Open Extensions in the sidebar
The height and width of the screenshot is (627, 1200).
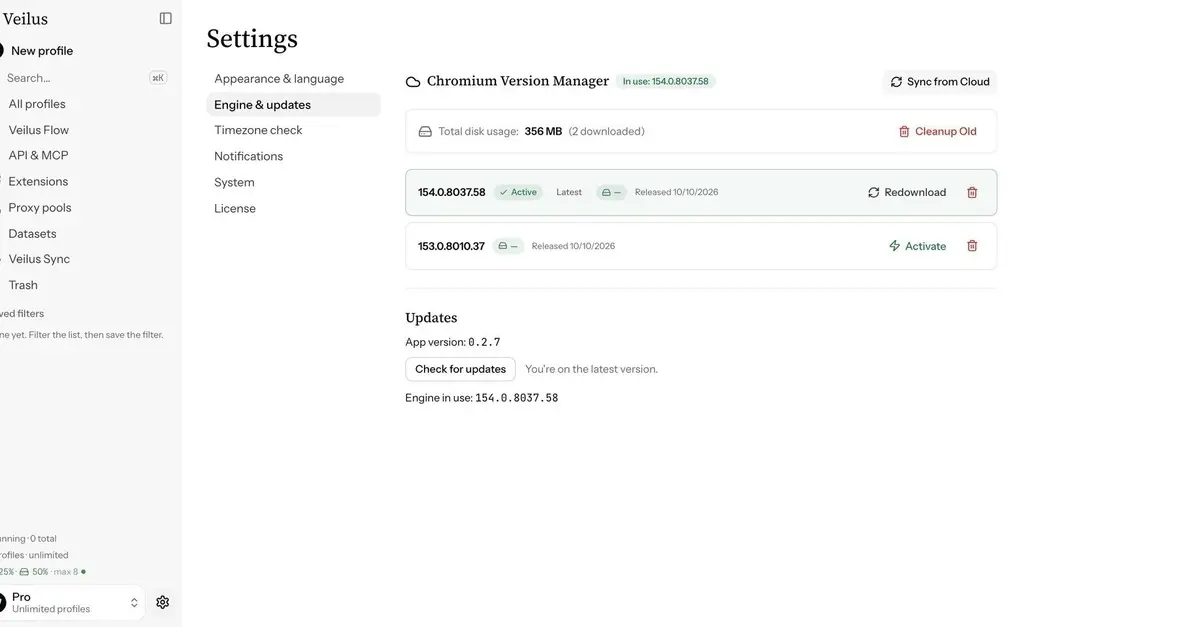38,181
